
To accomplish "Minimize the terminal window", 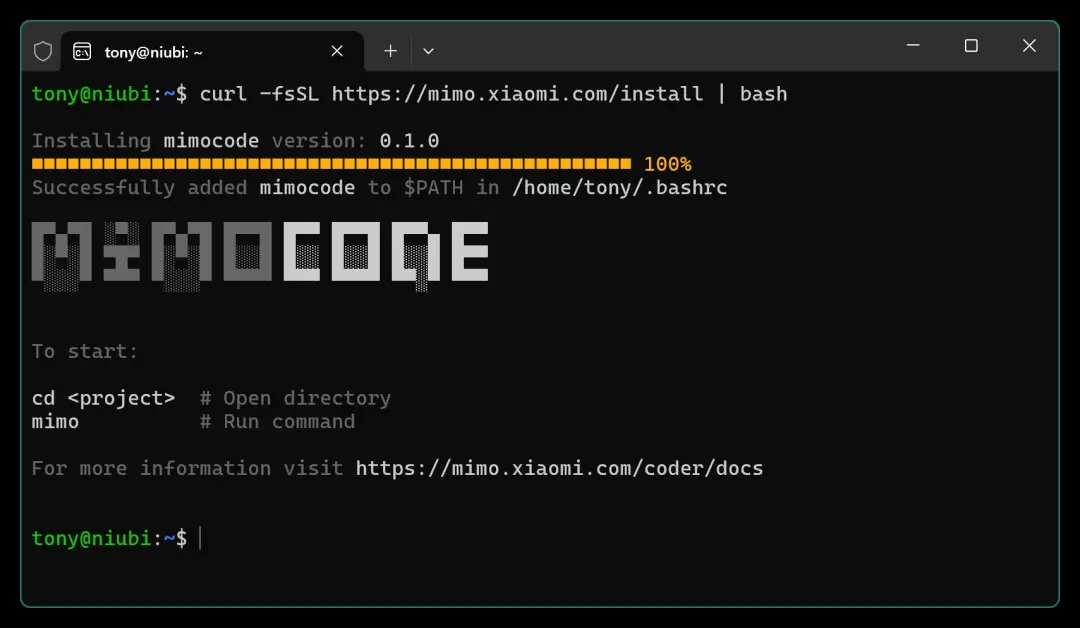I will (913, 45).
